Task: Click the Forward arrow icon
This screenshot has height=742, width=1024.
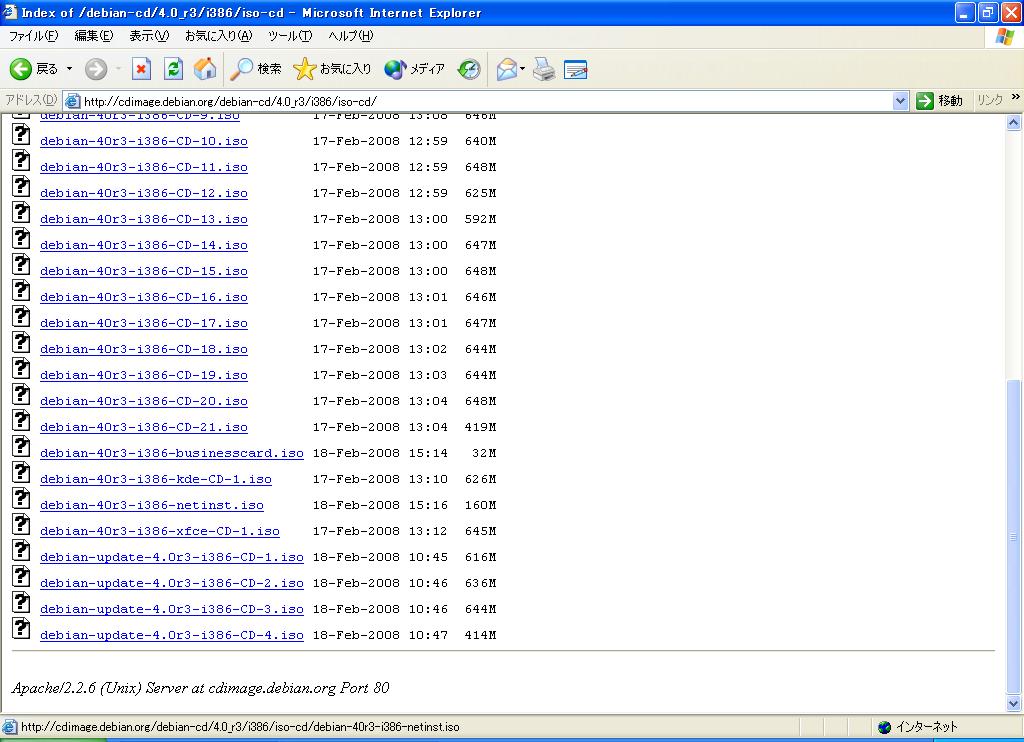Action: 96,69
